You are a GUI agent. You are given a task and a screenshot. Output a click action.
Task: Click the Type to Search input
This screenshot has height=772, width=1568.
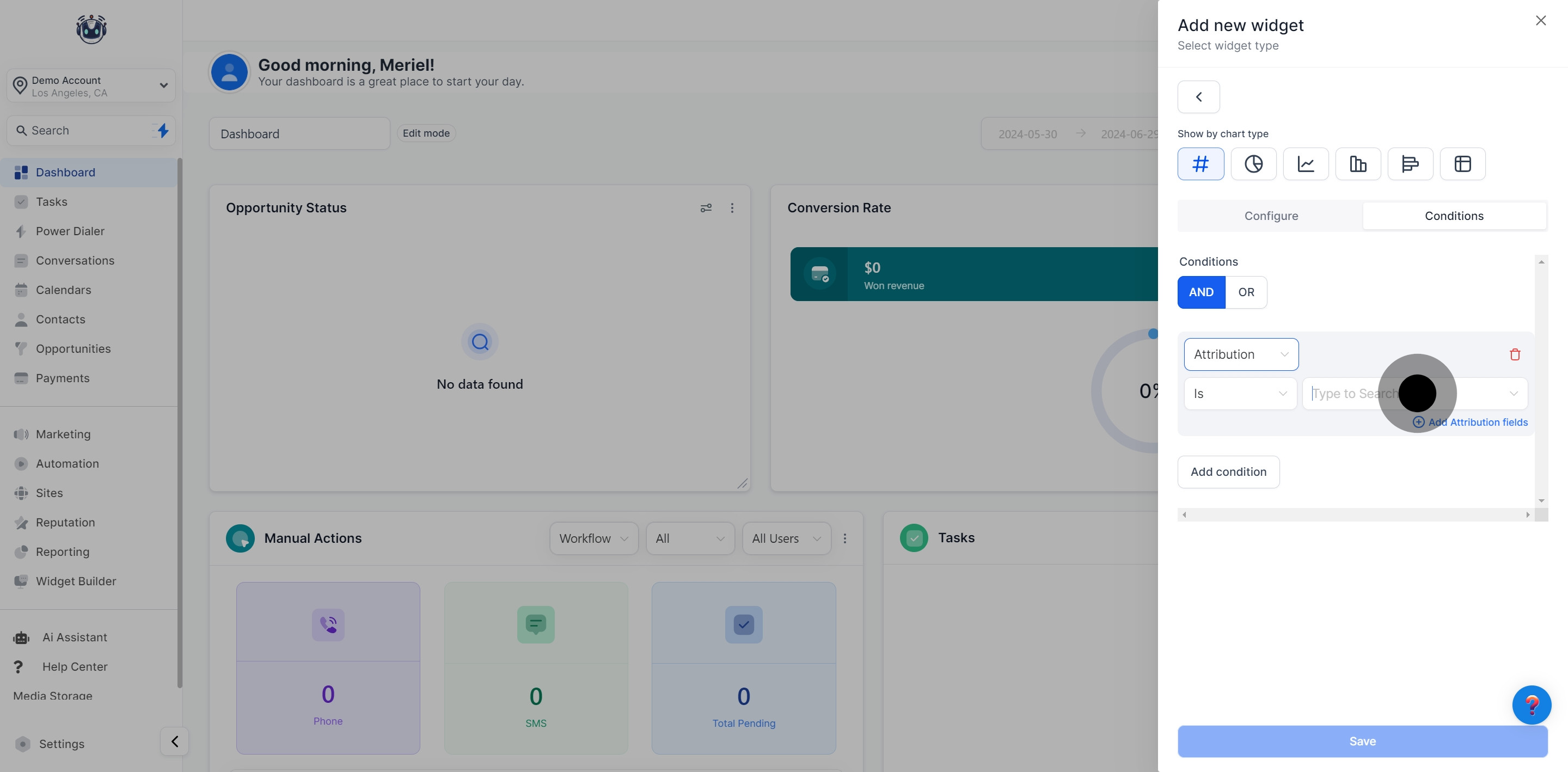tap(1351, 394)
